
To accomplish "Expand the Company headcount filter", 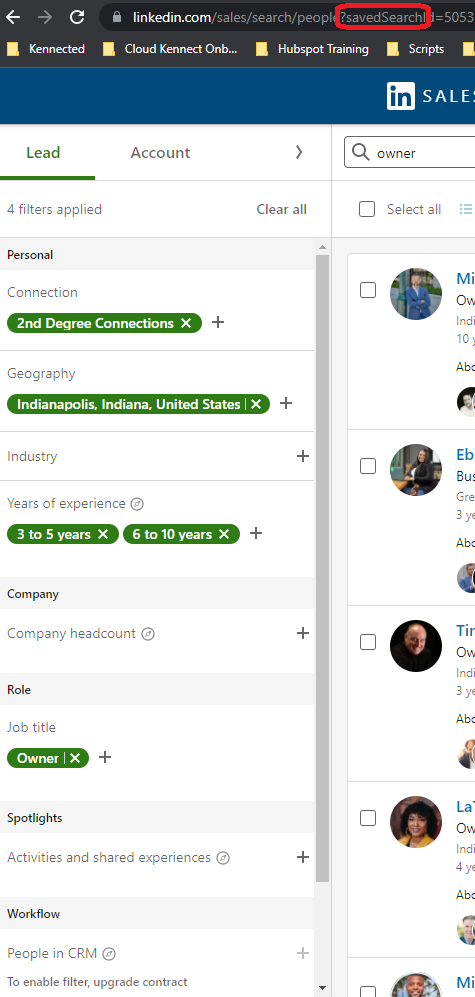I will click(303, 633).
